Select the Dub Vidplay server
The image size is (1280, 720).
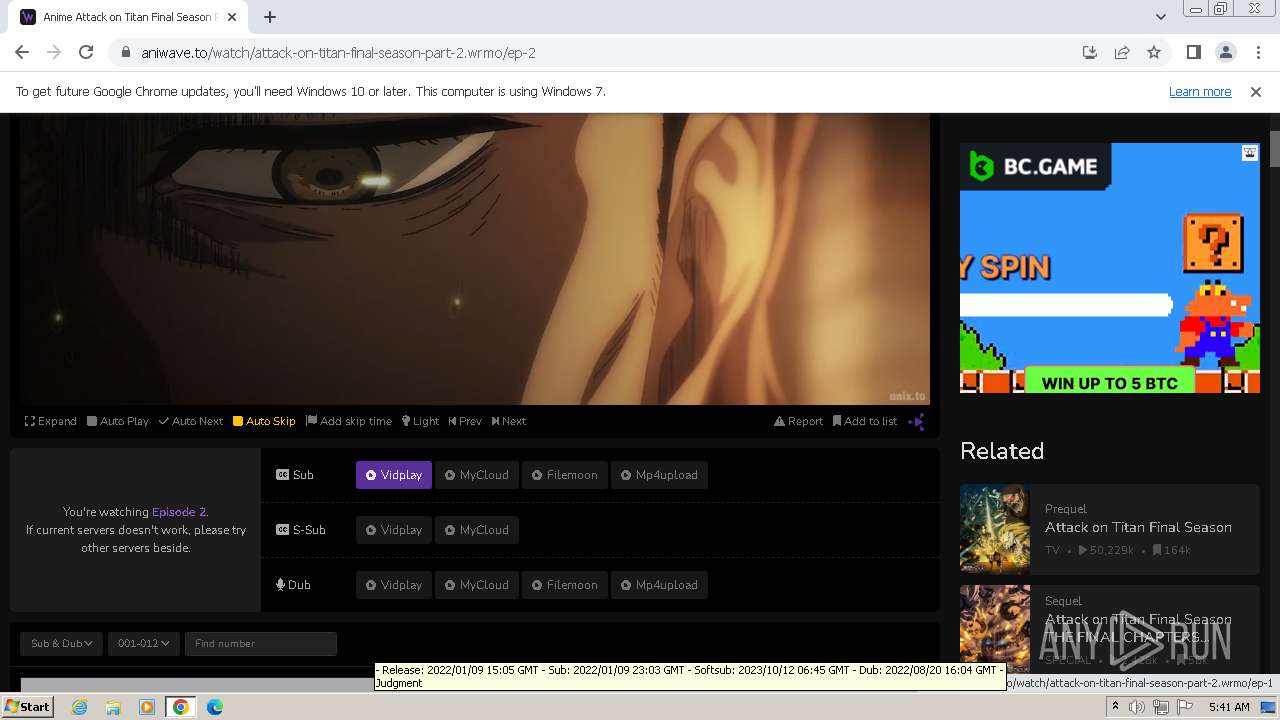(x=394, y=585)
